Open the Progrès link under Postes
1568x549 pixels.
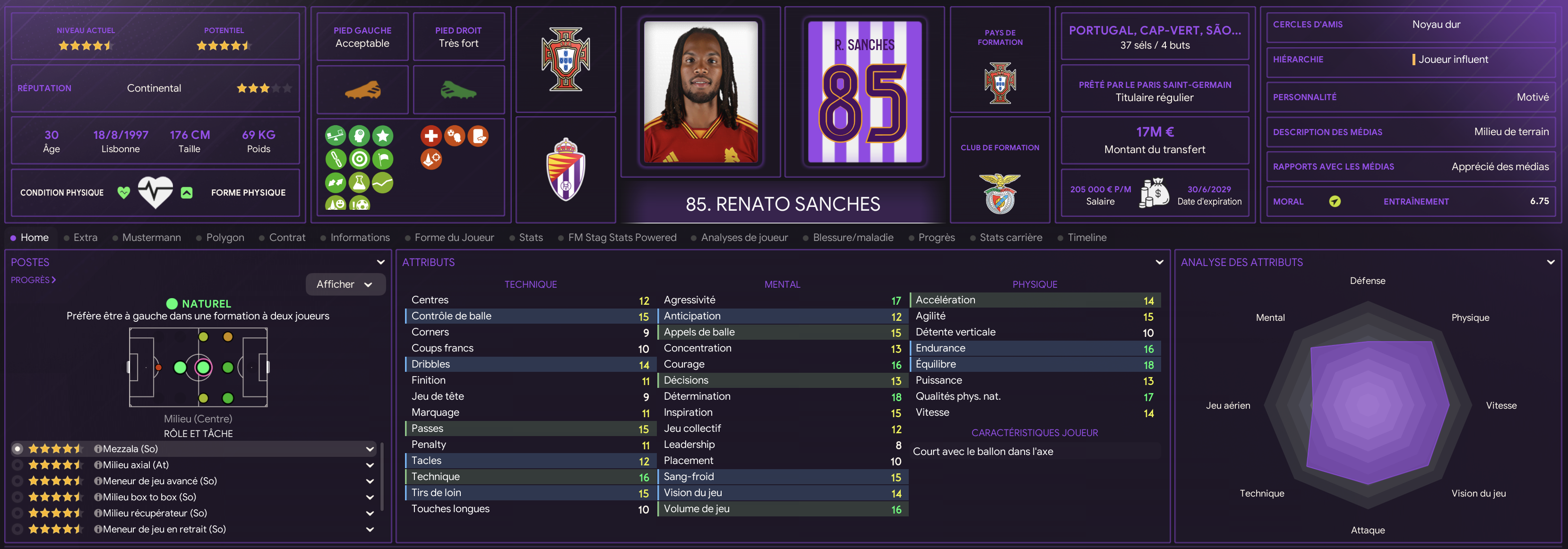(x=33, y=280)
